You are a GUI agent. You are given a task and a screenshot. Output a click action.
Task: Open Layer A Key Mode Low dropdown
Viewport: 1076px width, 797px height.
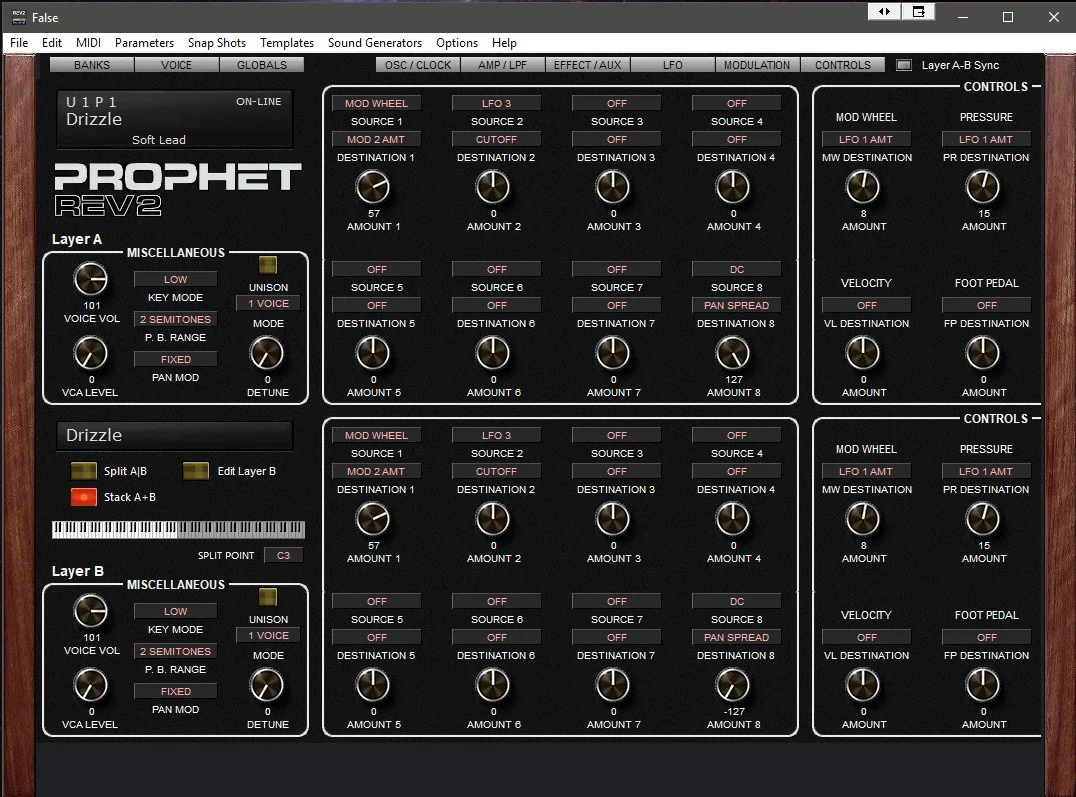pos(175,279)
